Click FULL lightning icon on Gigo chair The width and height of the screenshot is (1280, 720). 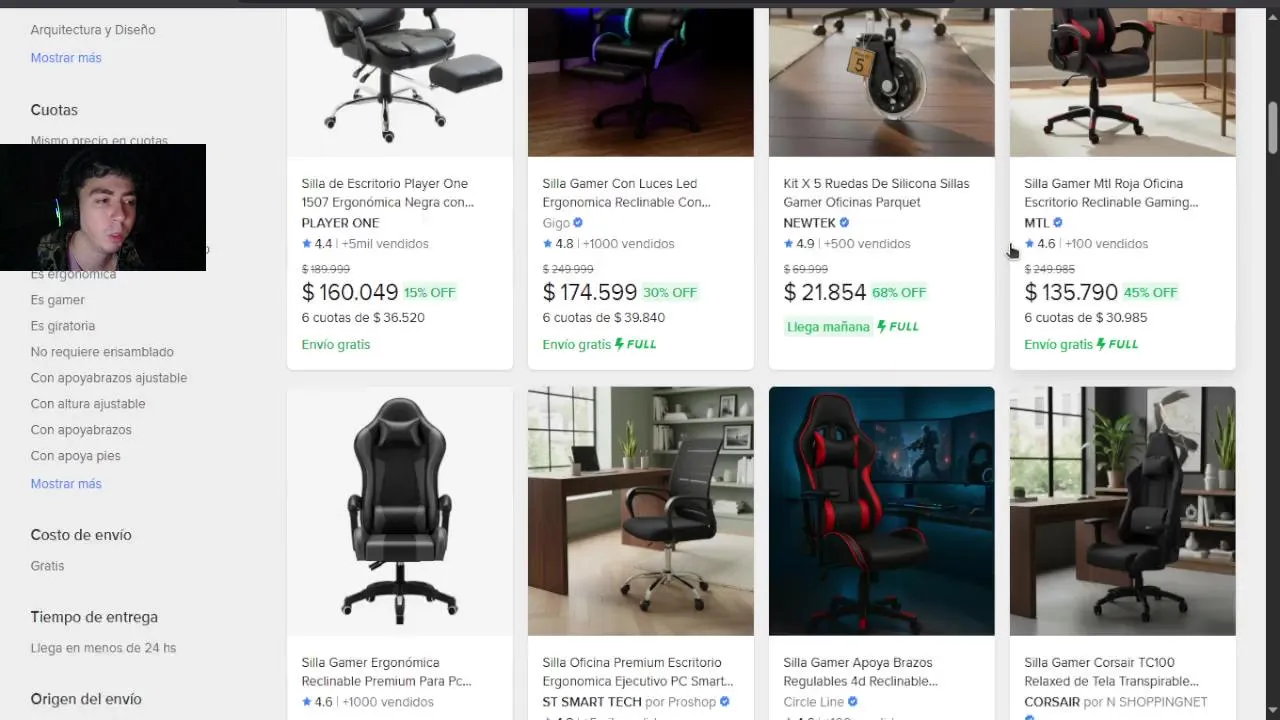(620, 344)
